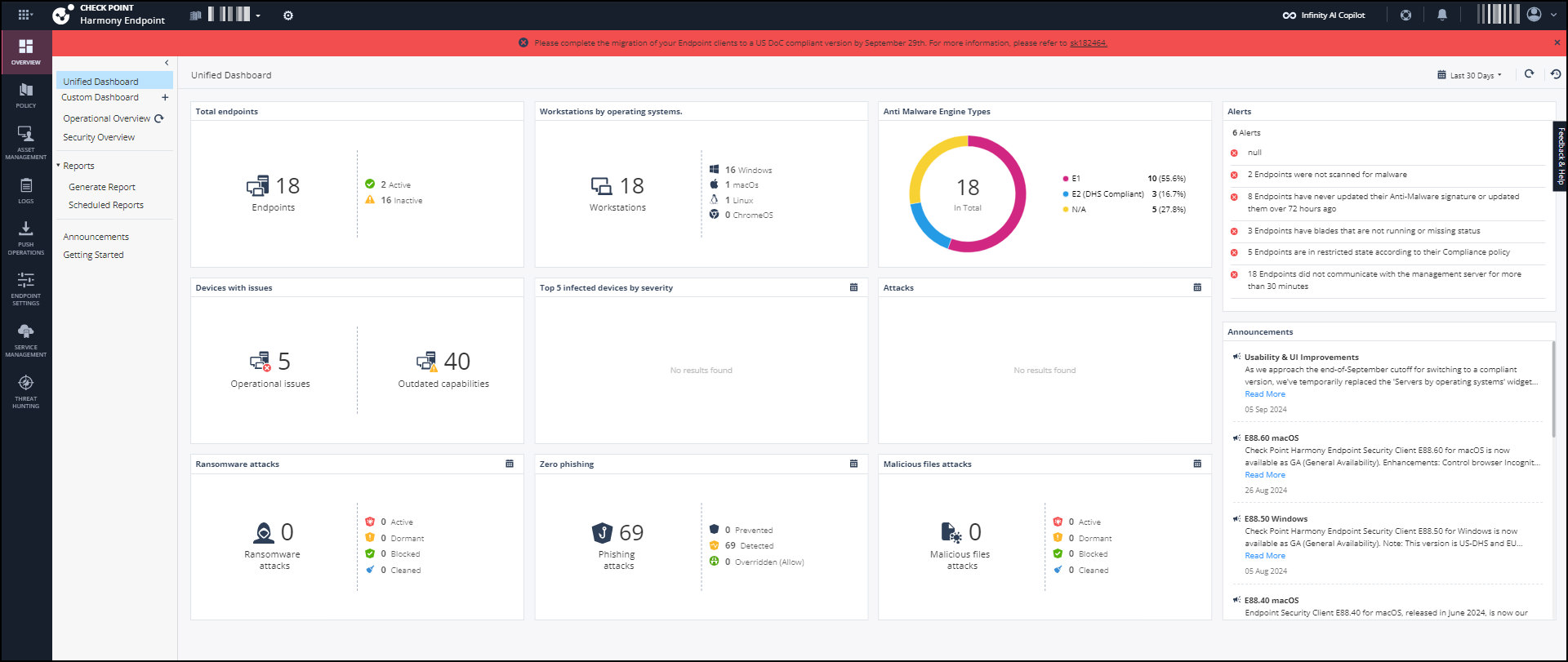1568x662 pixels.
Task: Select Security Overview in navigation
Action: tap(99, 137)
